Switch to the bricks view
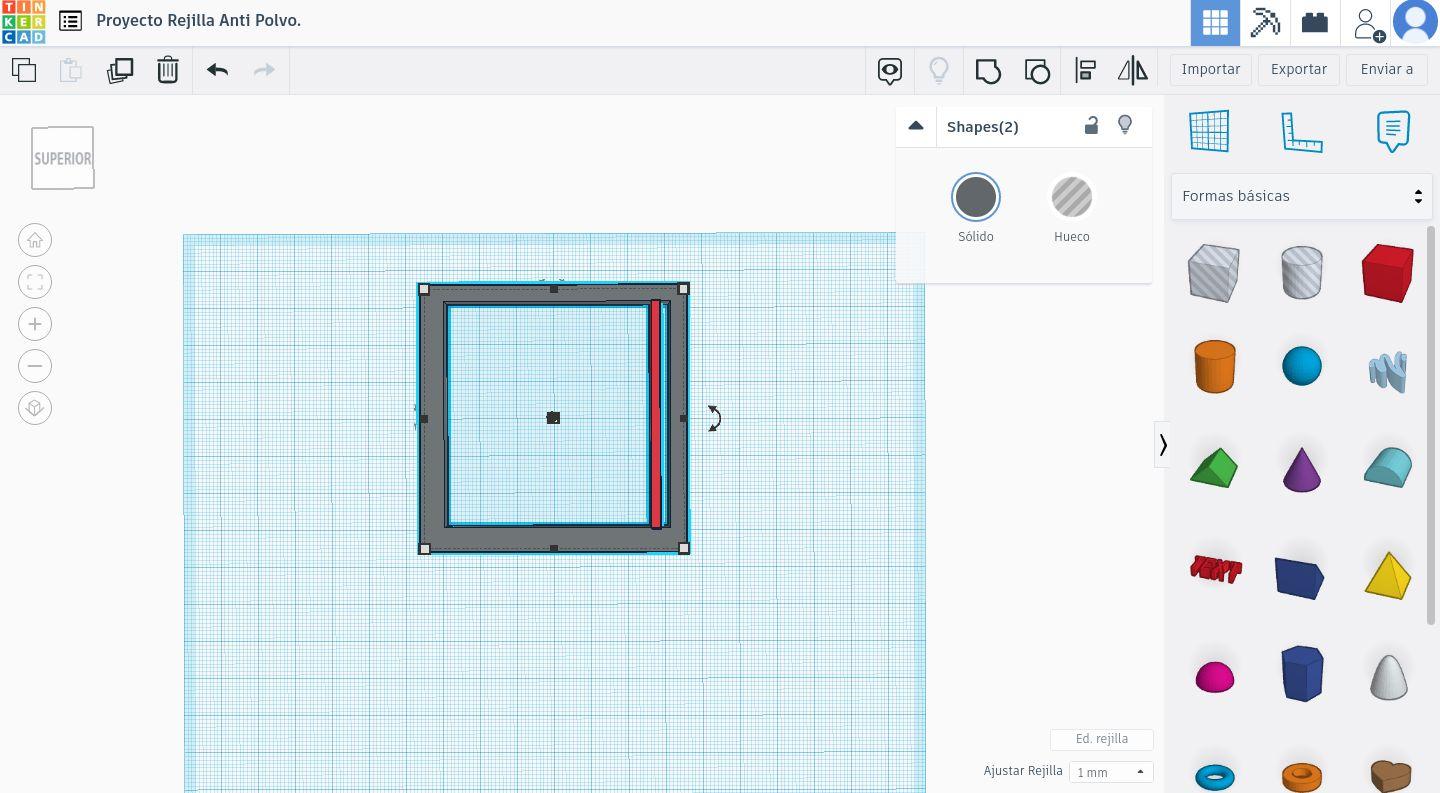 (x=1314, y=22)
